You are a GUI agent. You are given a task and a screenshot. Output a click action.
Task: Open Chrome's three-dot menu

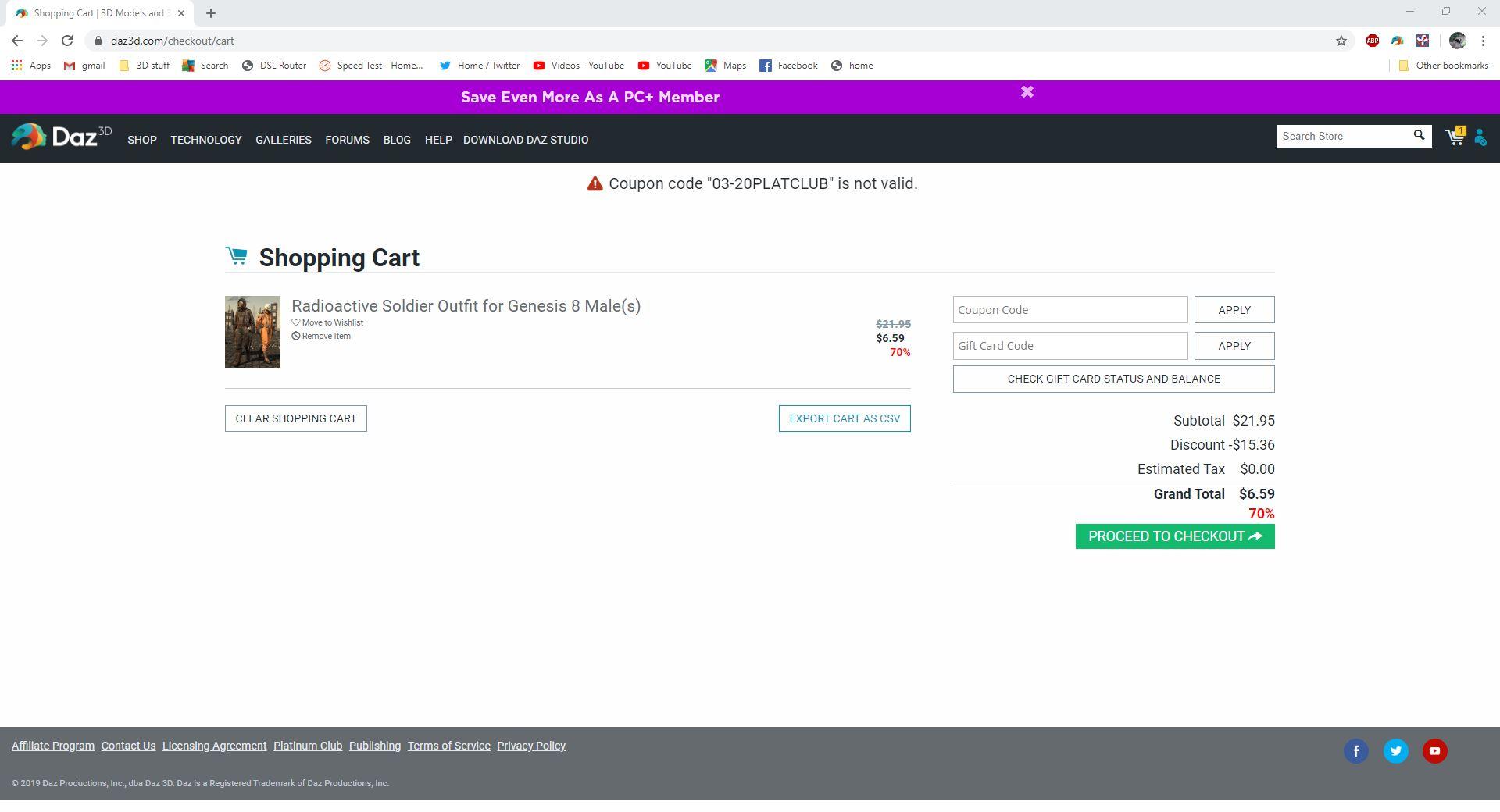[1483, 41]
